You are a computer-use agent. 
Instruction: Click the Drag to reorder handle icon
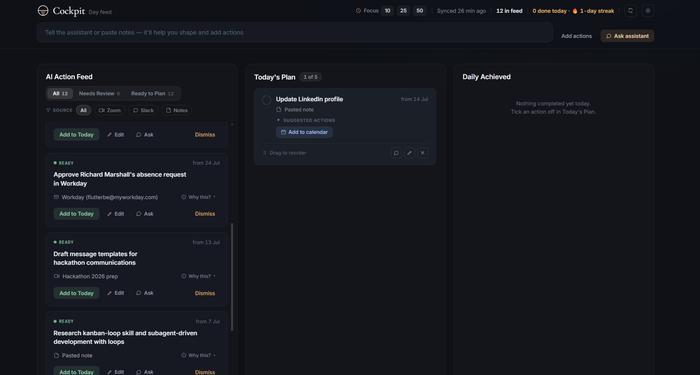(264, 153)
